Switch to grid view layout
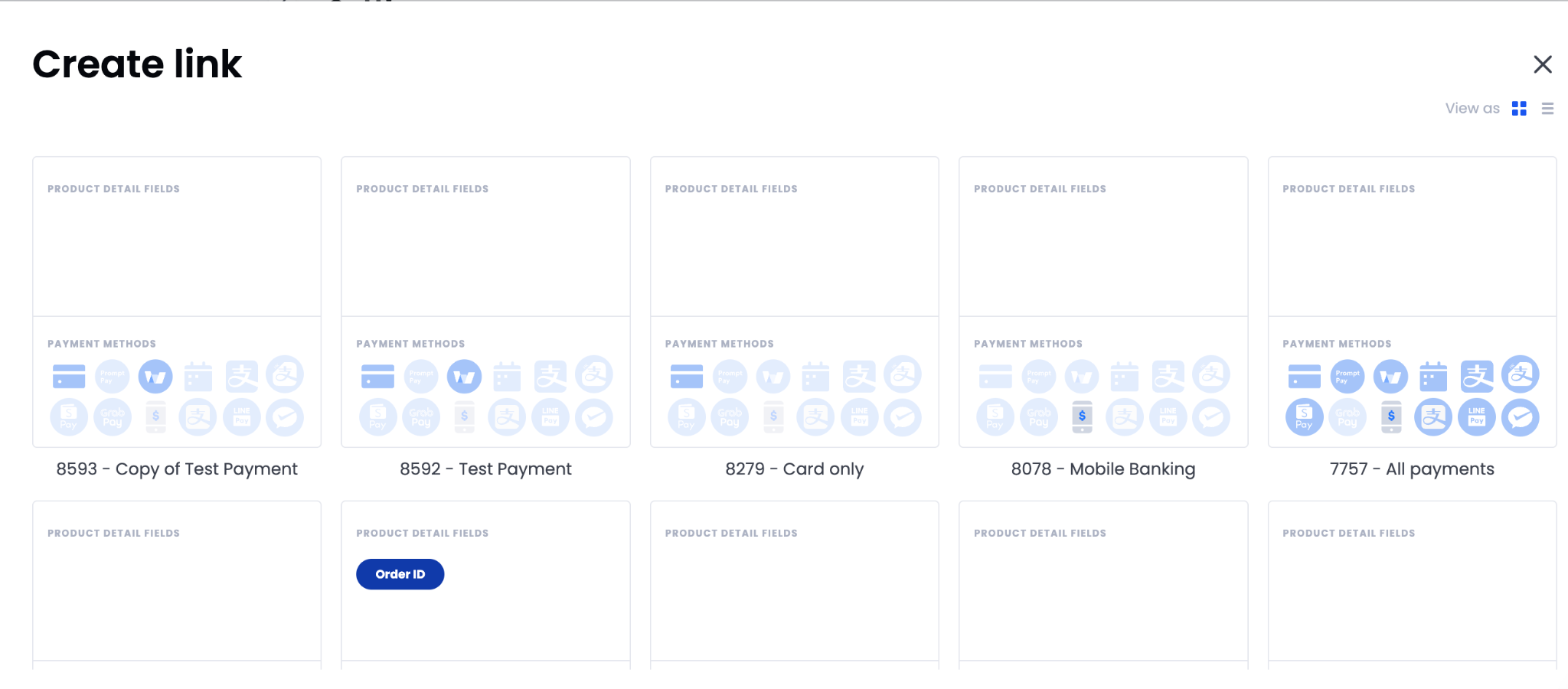Screen dimensions: 1568x689 pyautogui.click(x=1519, y=109)
